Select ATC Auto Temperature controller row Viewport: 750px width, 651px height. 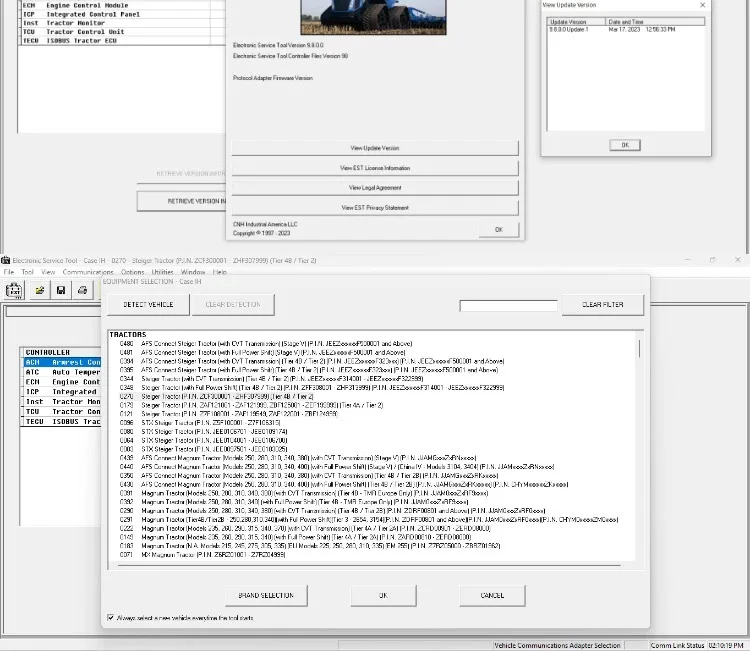coord(62,372)
